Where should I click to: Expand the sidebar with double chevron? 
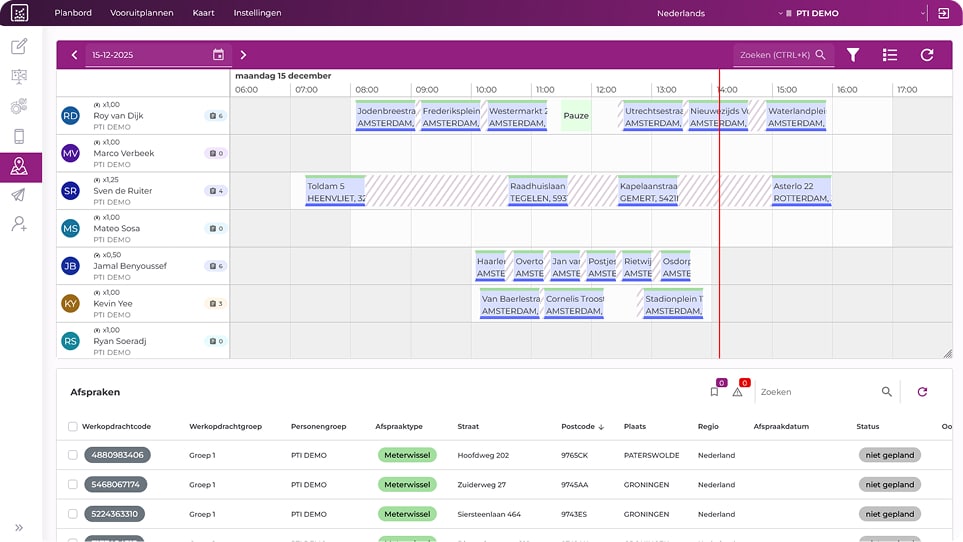tap(19, 527)
